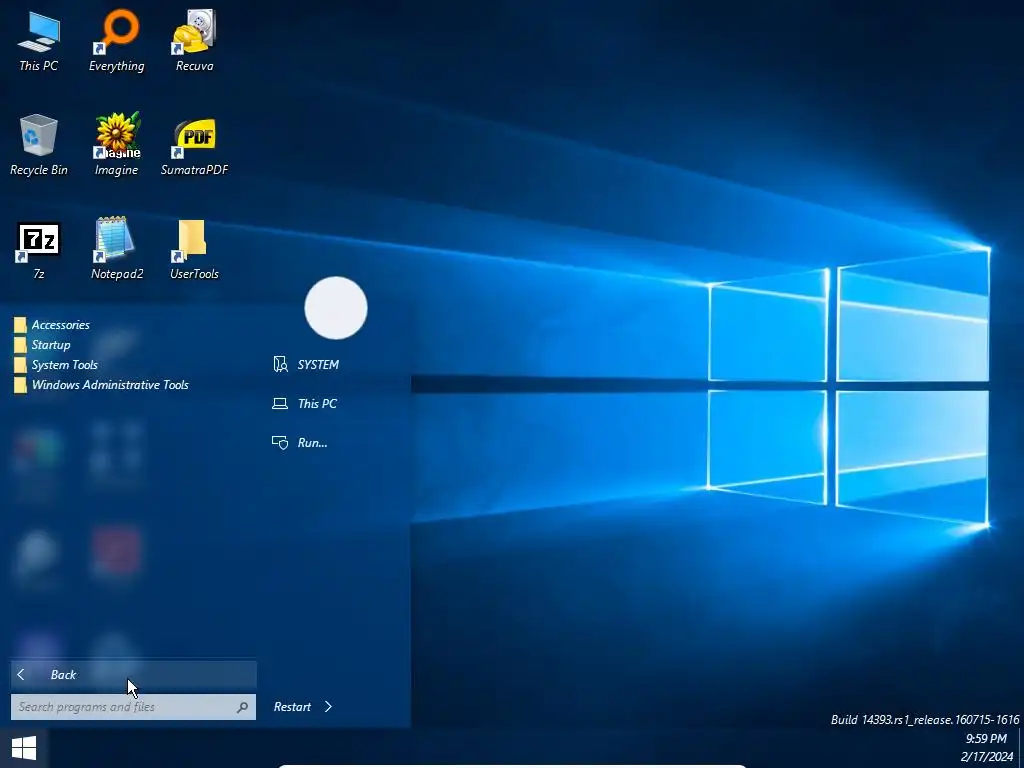Image resolution: width=1024 pixels, height=768 pixels.
Task: Open the Recuva recovery shortcut
Action: pos(194,40)
